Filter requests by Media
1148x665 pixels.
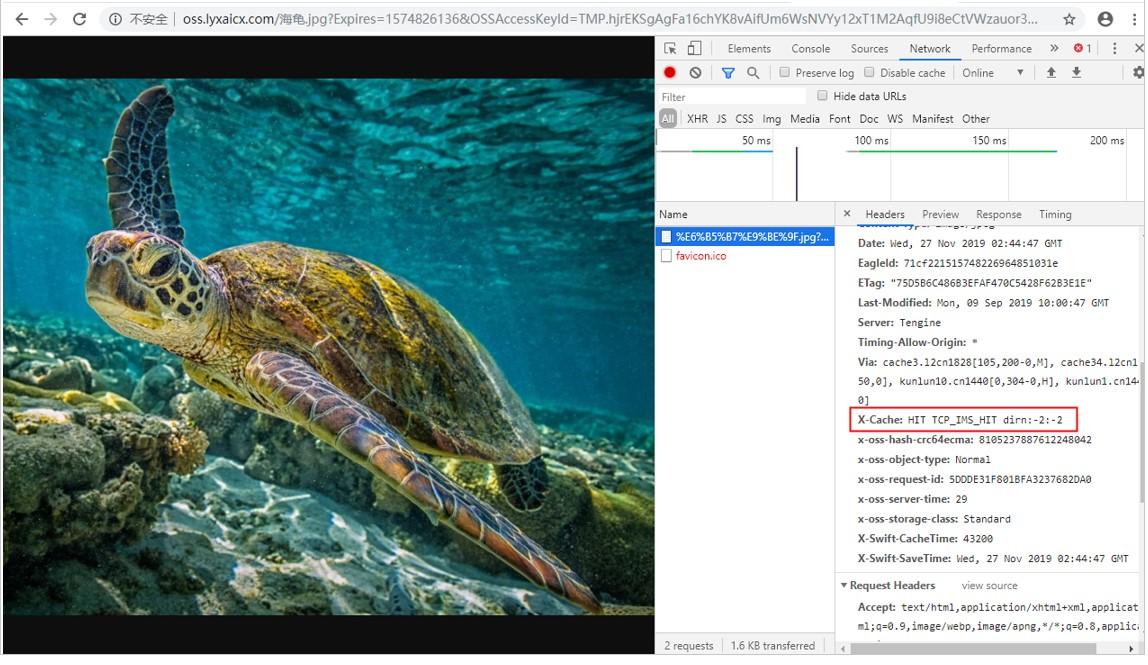(x=805, y=119)
